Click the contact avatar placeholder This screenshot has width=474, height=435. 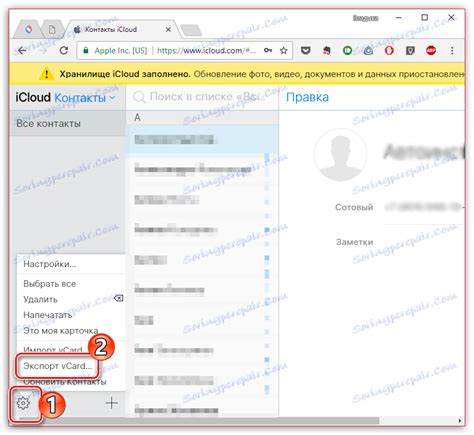(x=340, y=155)
